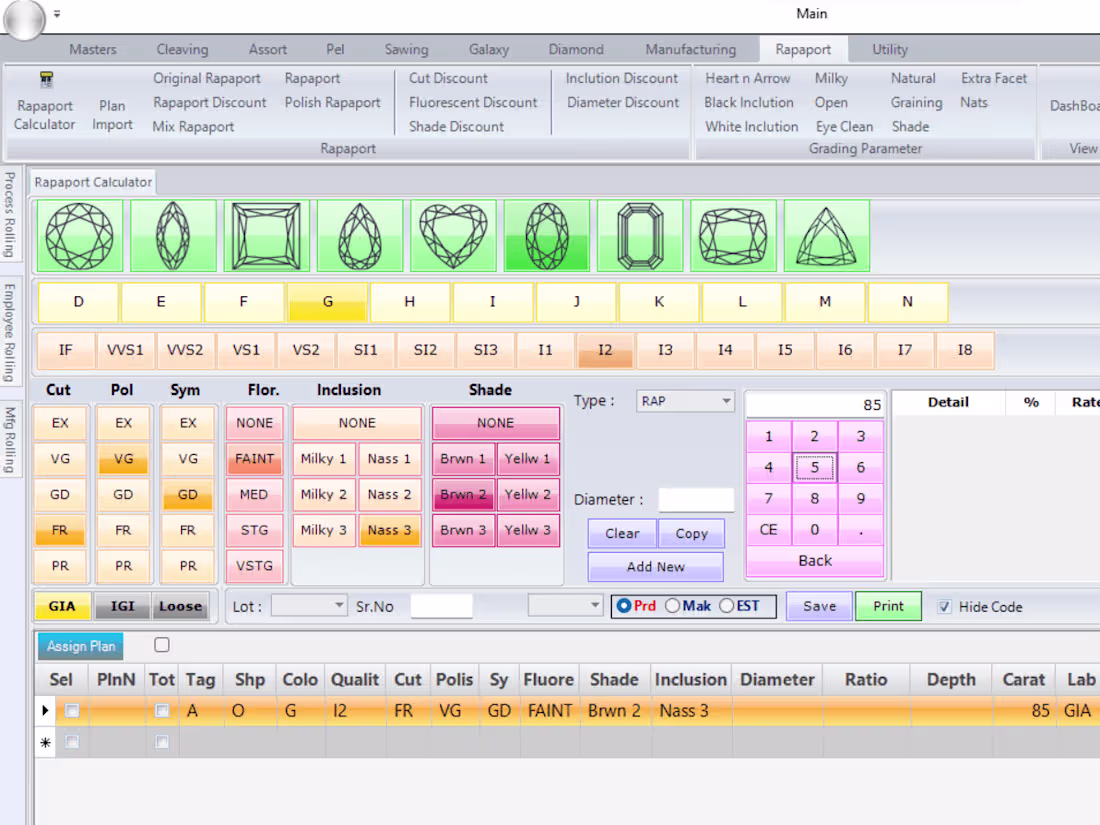The width and height of the screenshot is (1100, 825).
Task: Click inside the Diameter input field
Action: click(696, 500)
